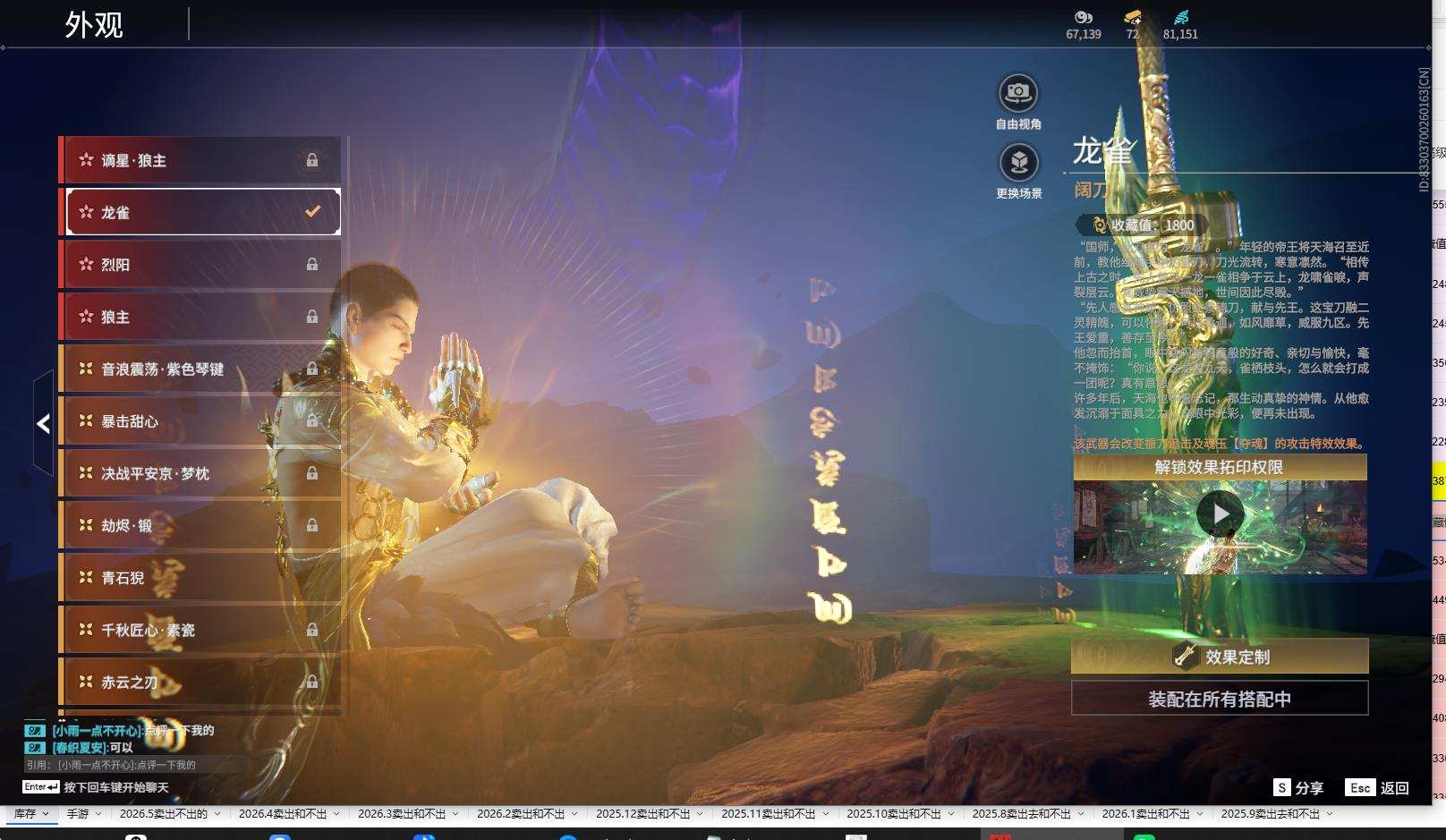Viewport: 1446px width, 840px height.
Task: Select the 决战平安京·梦枕 skin name
Action: (155, 473)
